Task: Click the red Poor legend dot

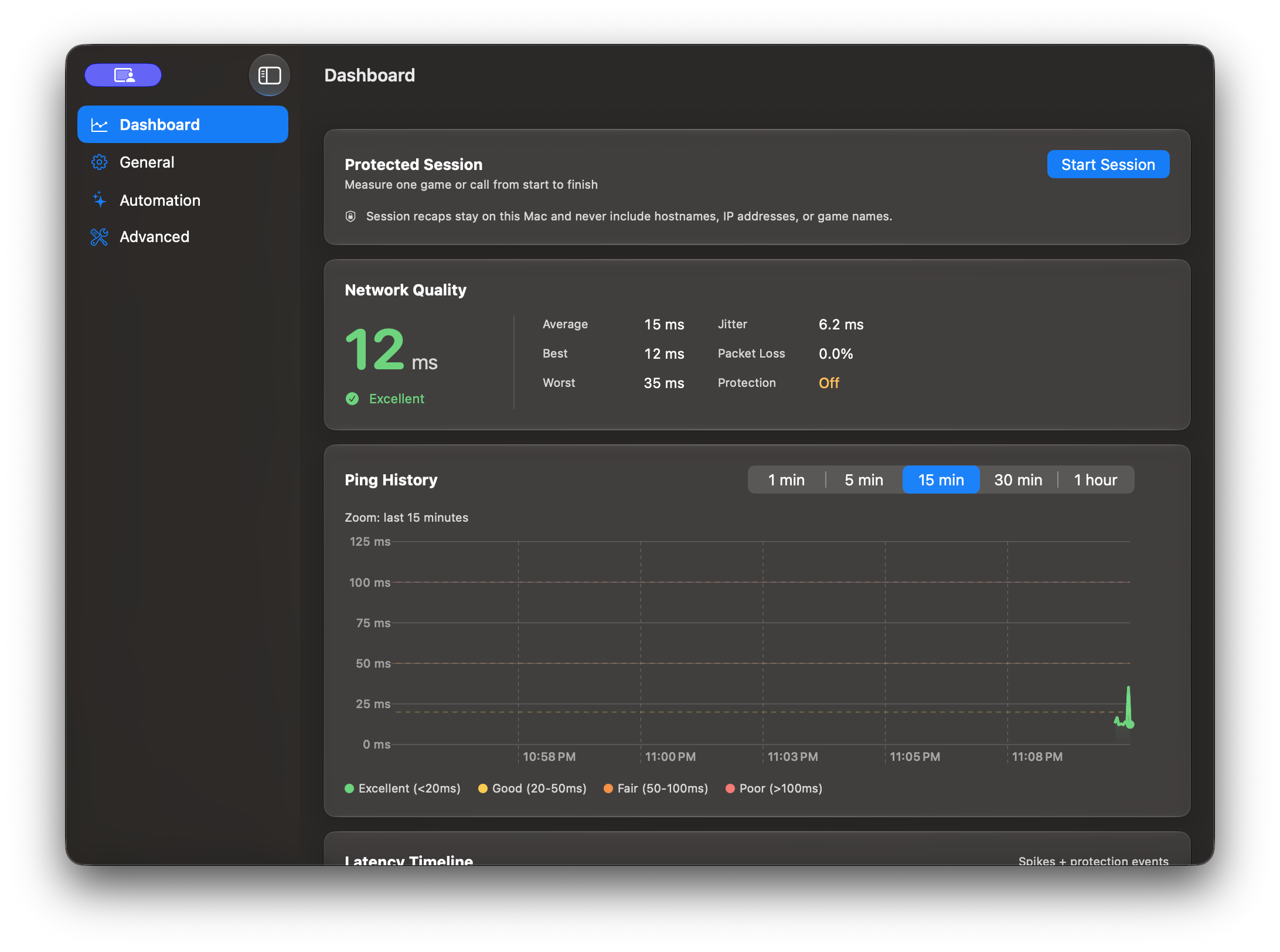Action: coord(730,788)
